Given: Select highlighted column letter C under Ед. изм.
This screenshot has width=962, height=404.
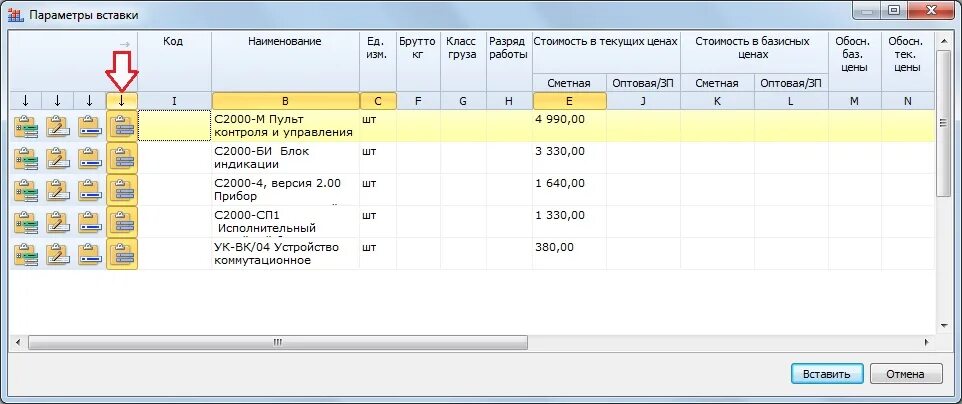Looking at the screenshot, I should pos(378,101).
